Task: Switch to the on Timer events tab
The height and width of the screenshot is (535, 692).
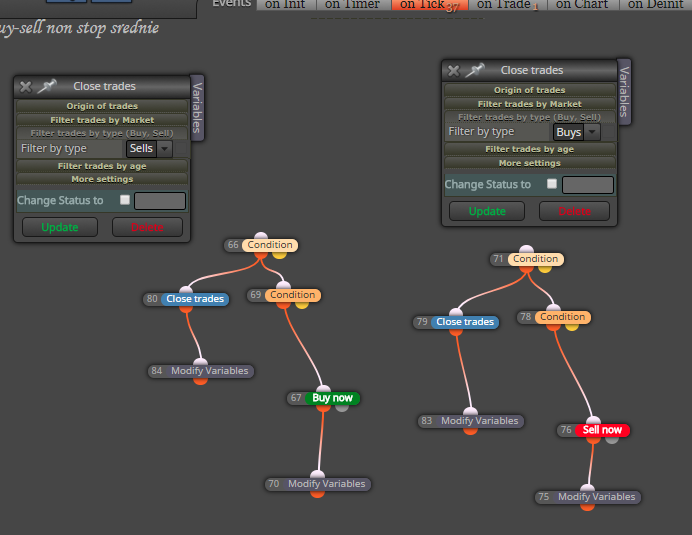Action: 353,4
